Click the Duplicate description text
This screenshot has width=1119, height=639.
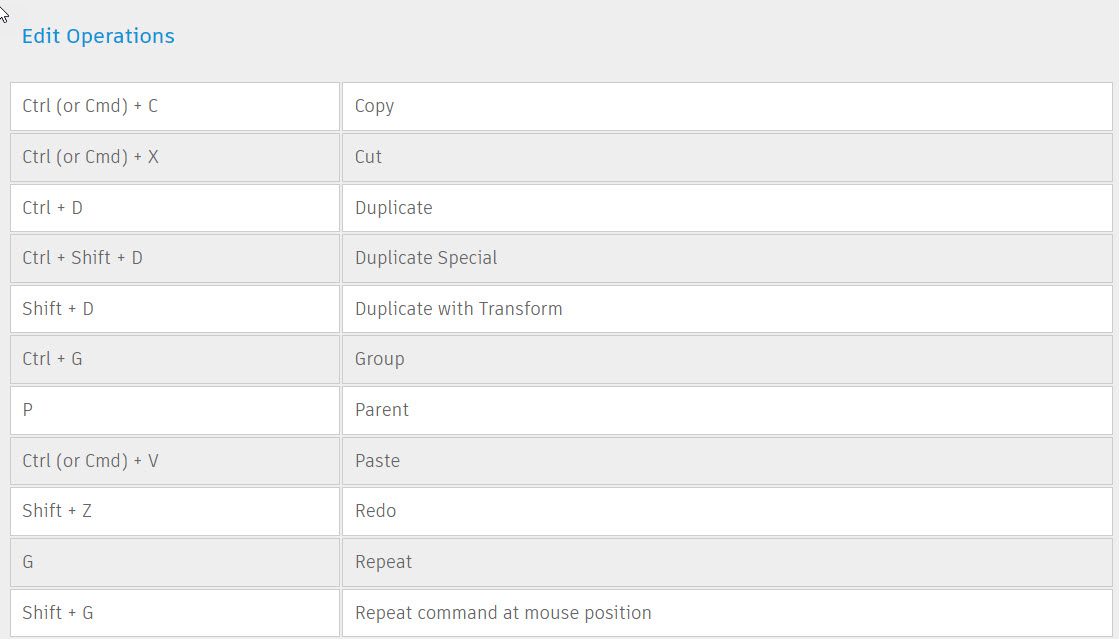coord(393,208)
